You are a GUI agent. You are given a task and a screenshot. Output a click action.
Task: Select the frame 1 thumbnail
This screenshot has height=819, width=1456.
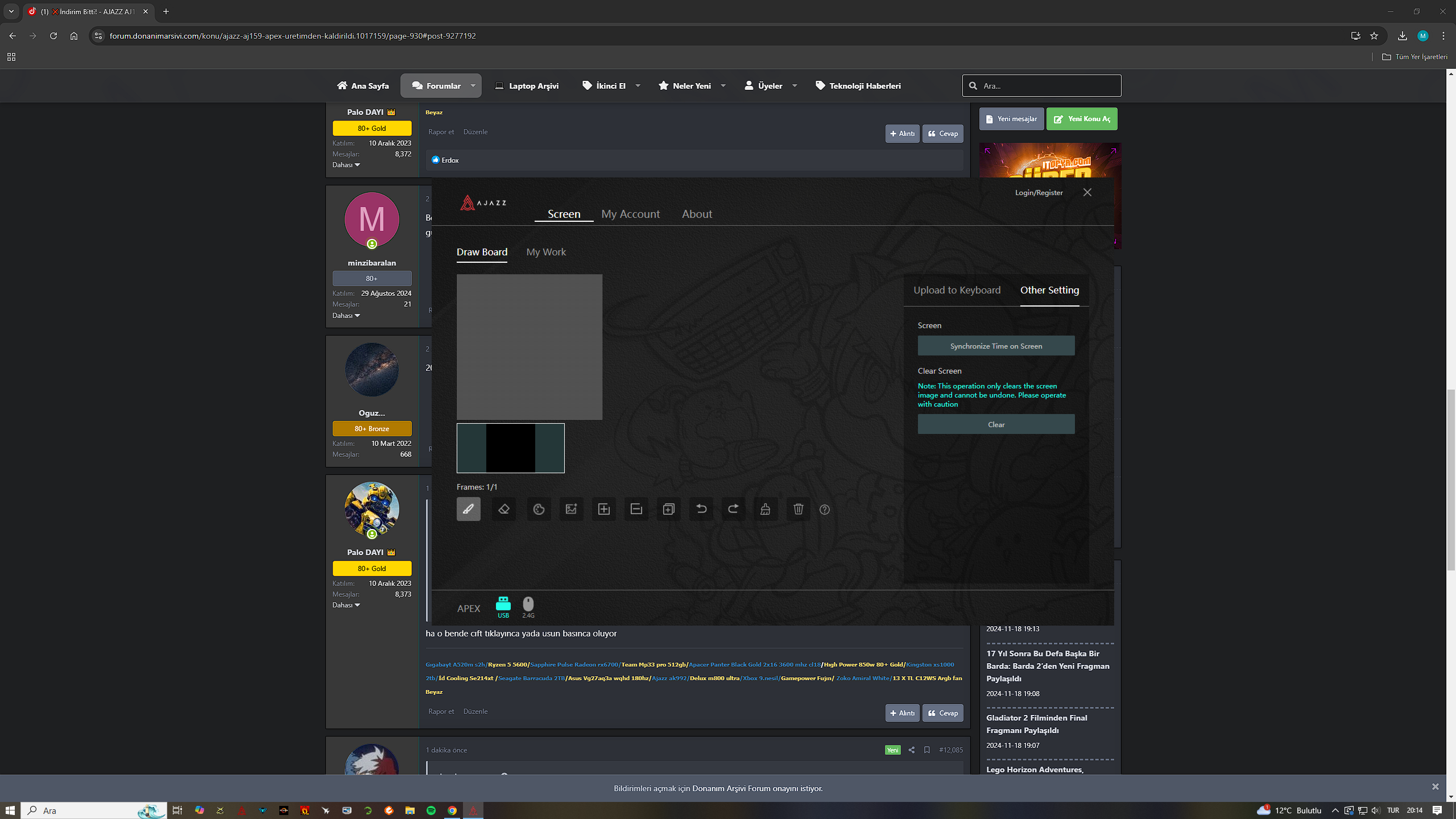coord(510,448)
